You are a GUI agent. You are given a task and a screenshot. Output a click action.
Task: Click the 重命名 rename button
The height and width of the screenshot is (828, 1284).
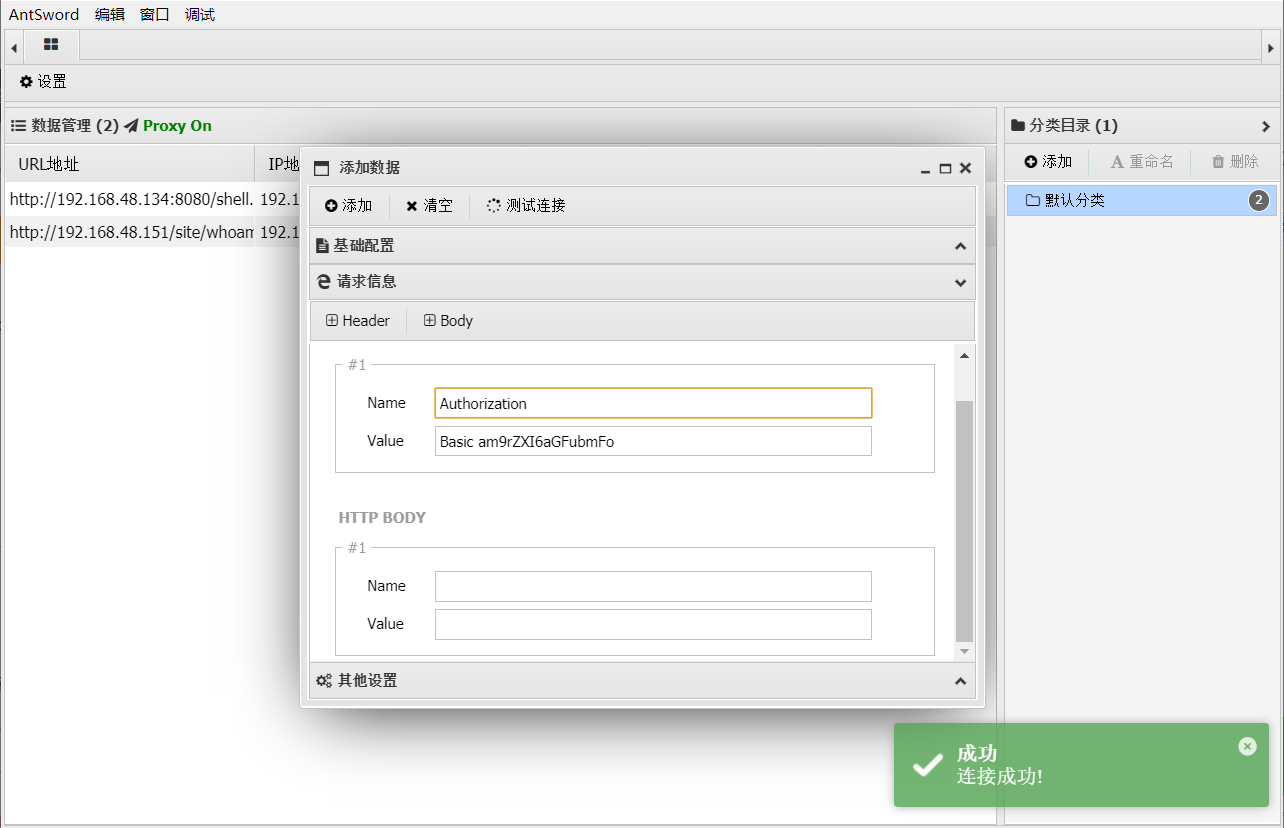pyautogui.click(x=1141, y=162)
